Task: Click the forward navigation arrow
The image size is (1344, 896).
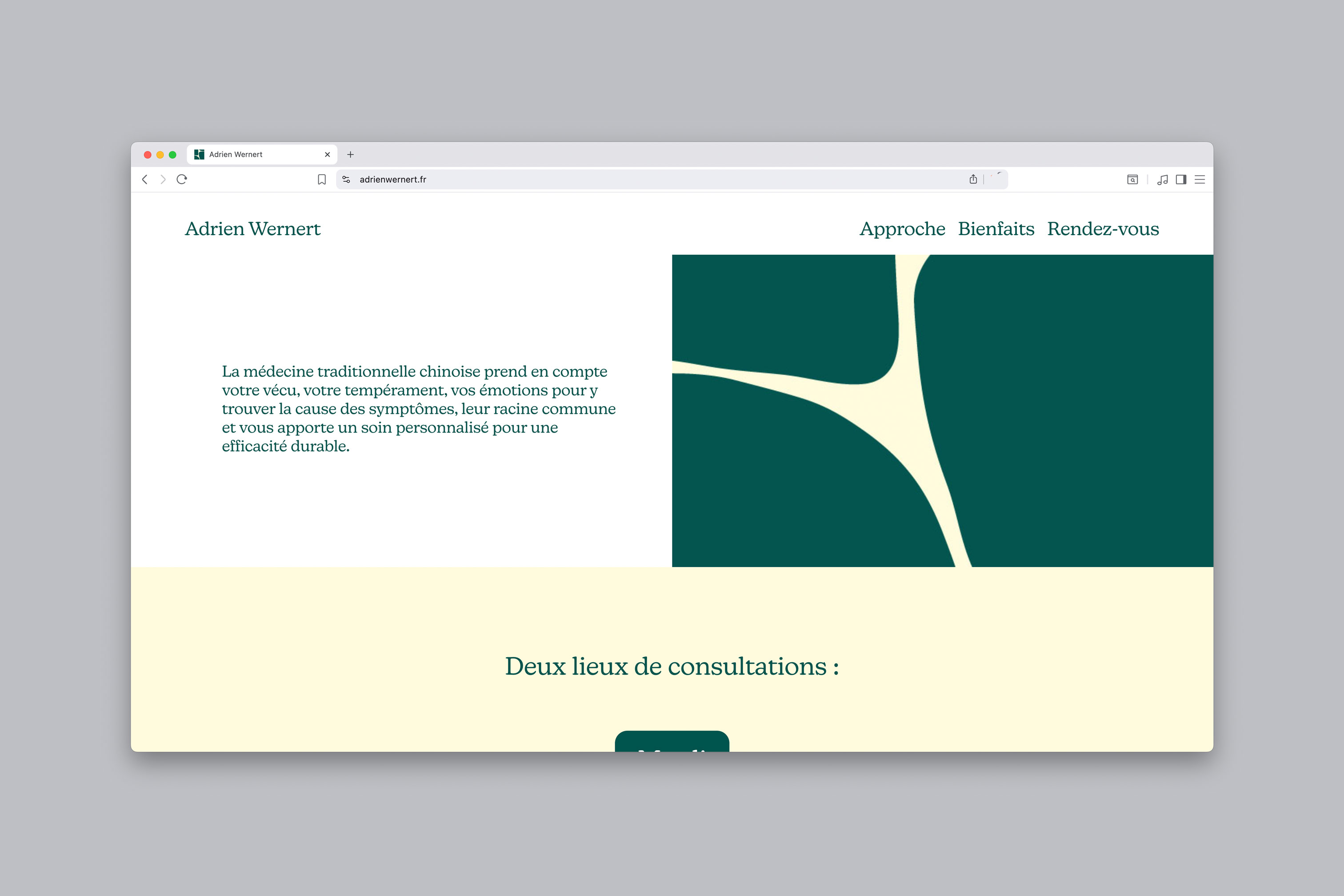Action: [x=163, y=180]
